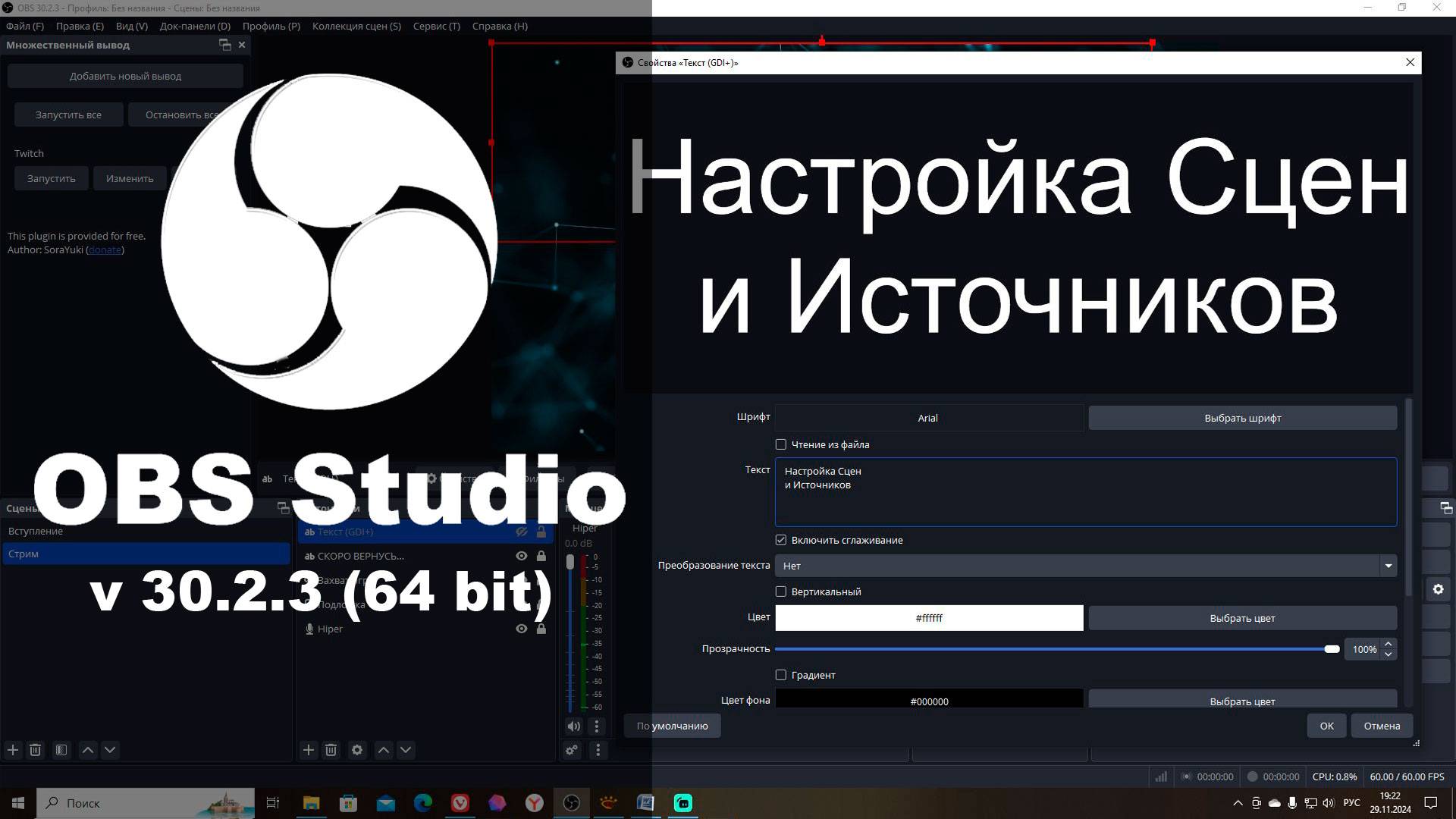Add a new source with plus icon
1456x819 pixels.
[x=309, y=750]
